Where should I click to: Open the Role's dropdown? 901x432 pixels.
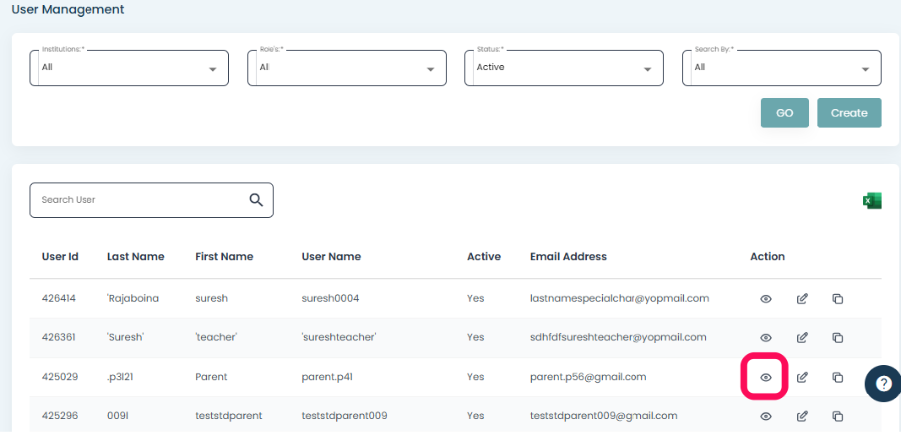[x=347, y=68]
